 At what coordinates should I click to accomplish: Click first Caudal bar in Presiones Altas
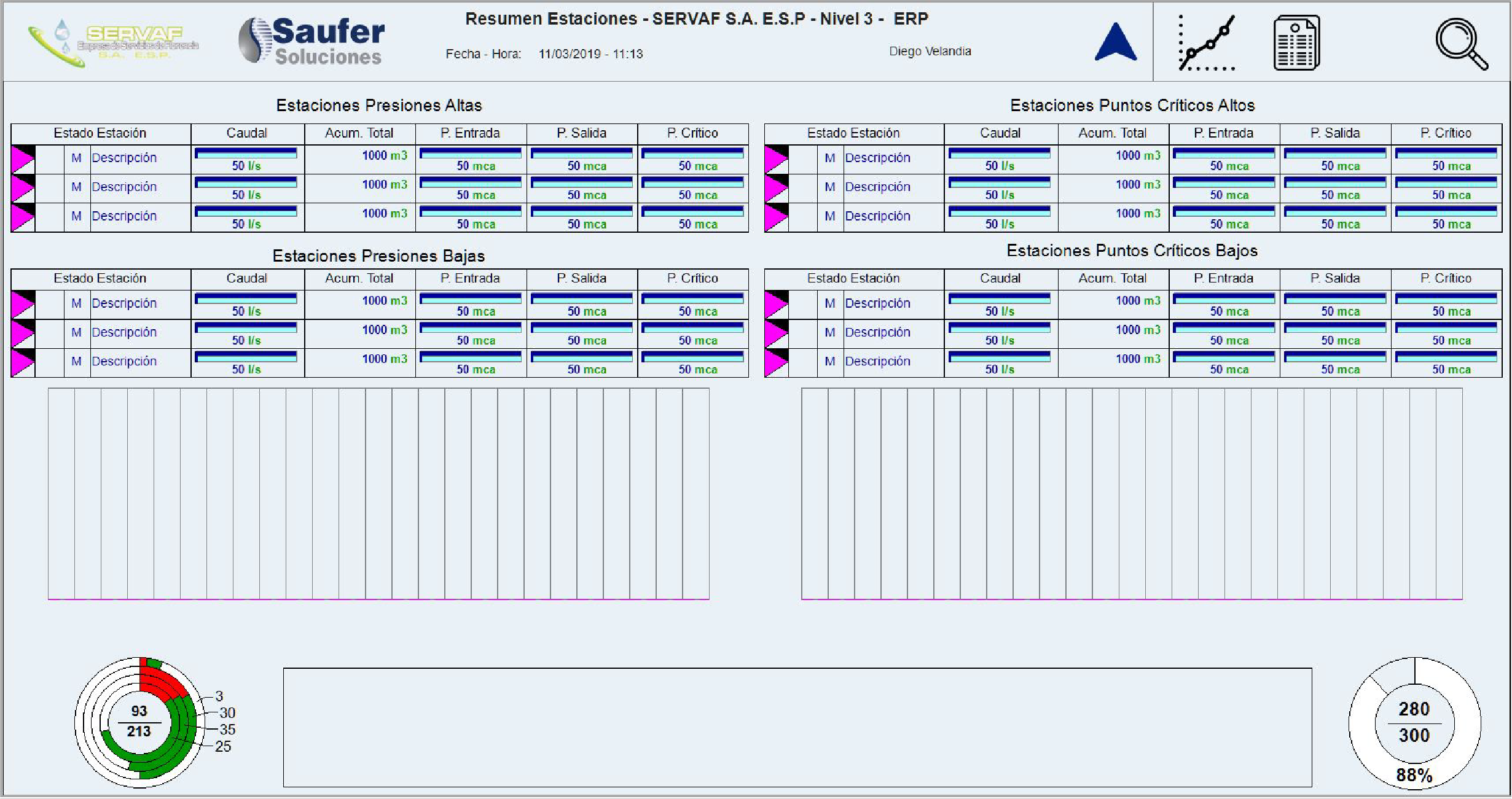tap(246, 153)
